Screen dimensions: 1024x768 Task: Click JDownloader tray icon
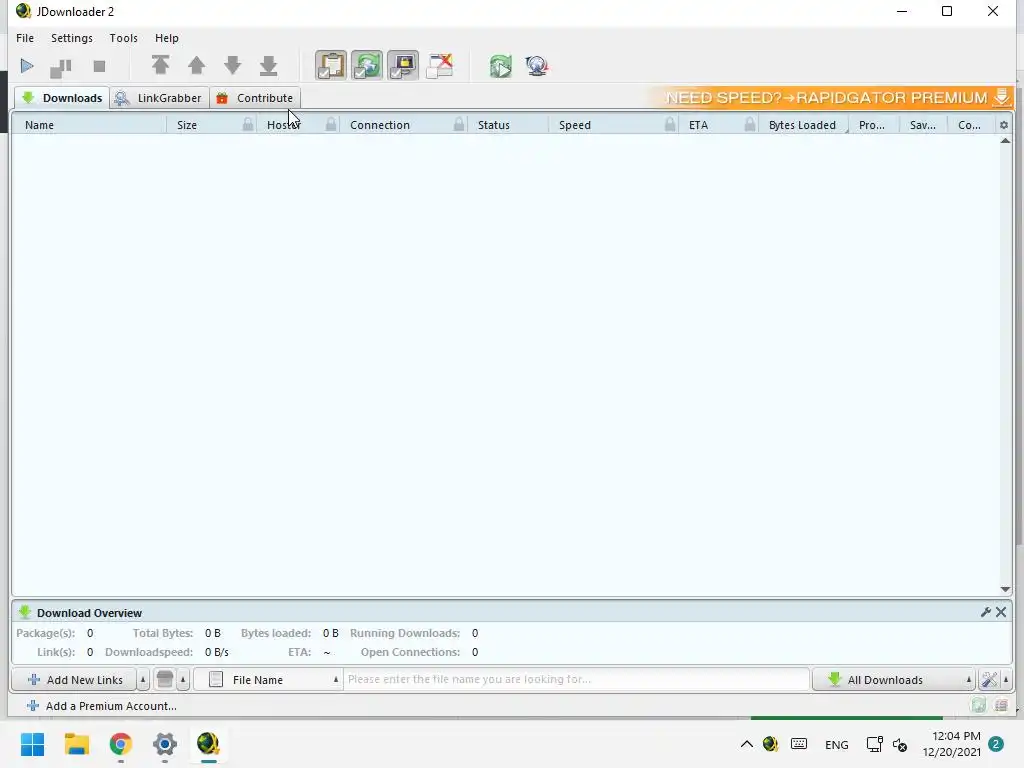tap(771, 744)
